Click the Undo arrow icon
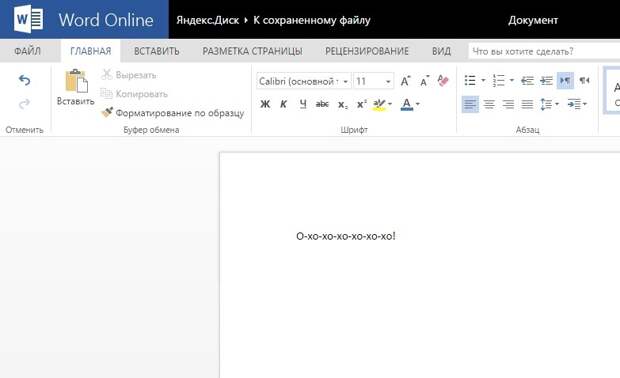This screenshot has width=620, height=378. click(25, 80)
